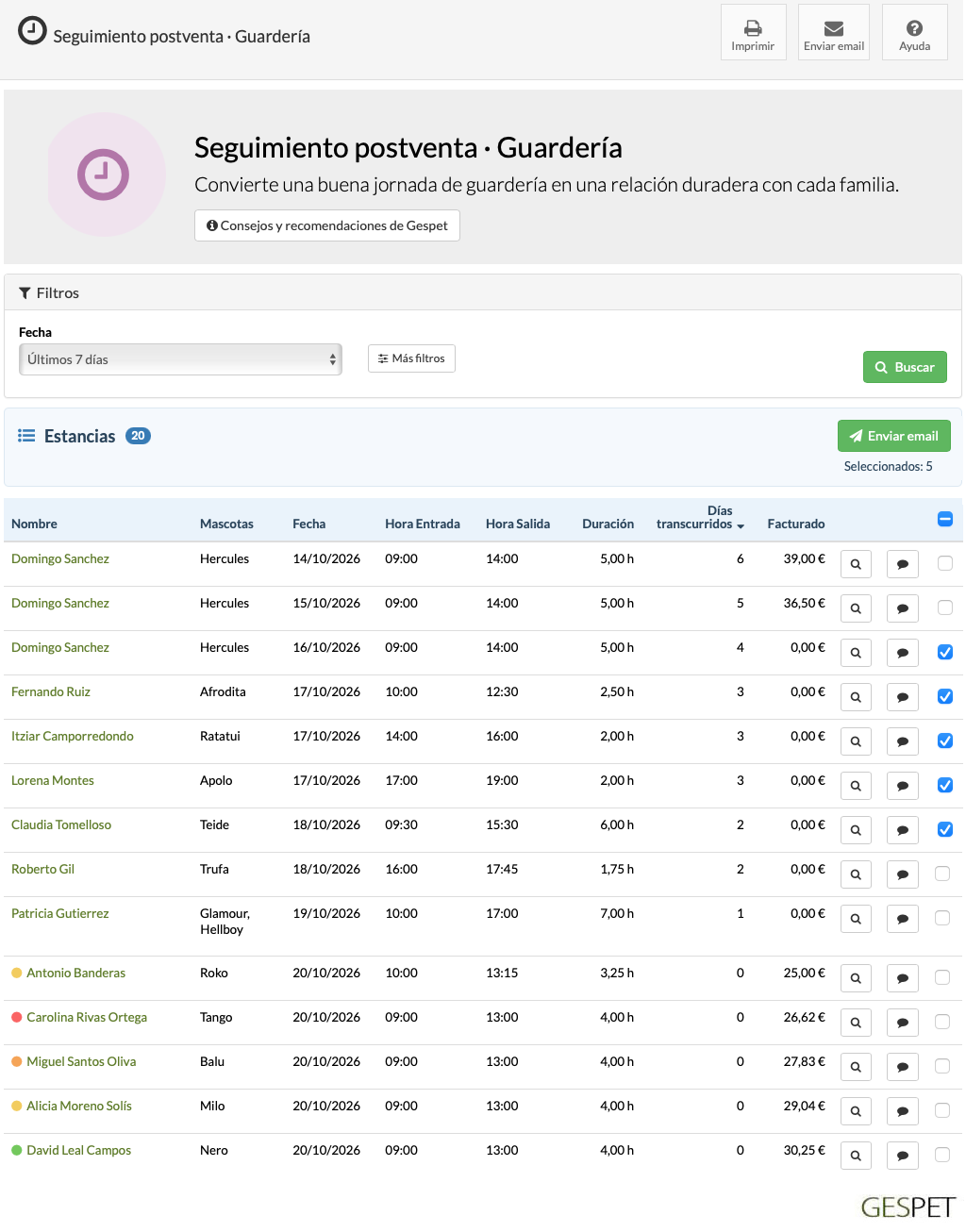The image size is (966, 1232).
Task: Uncheck the Itziar Camporredondo row checkbox
Action: click(945, 741)
